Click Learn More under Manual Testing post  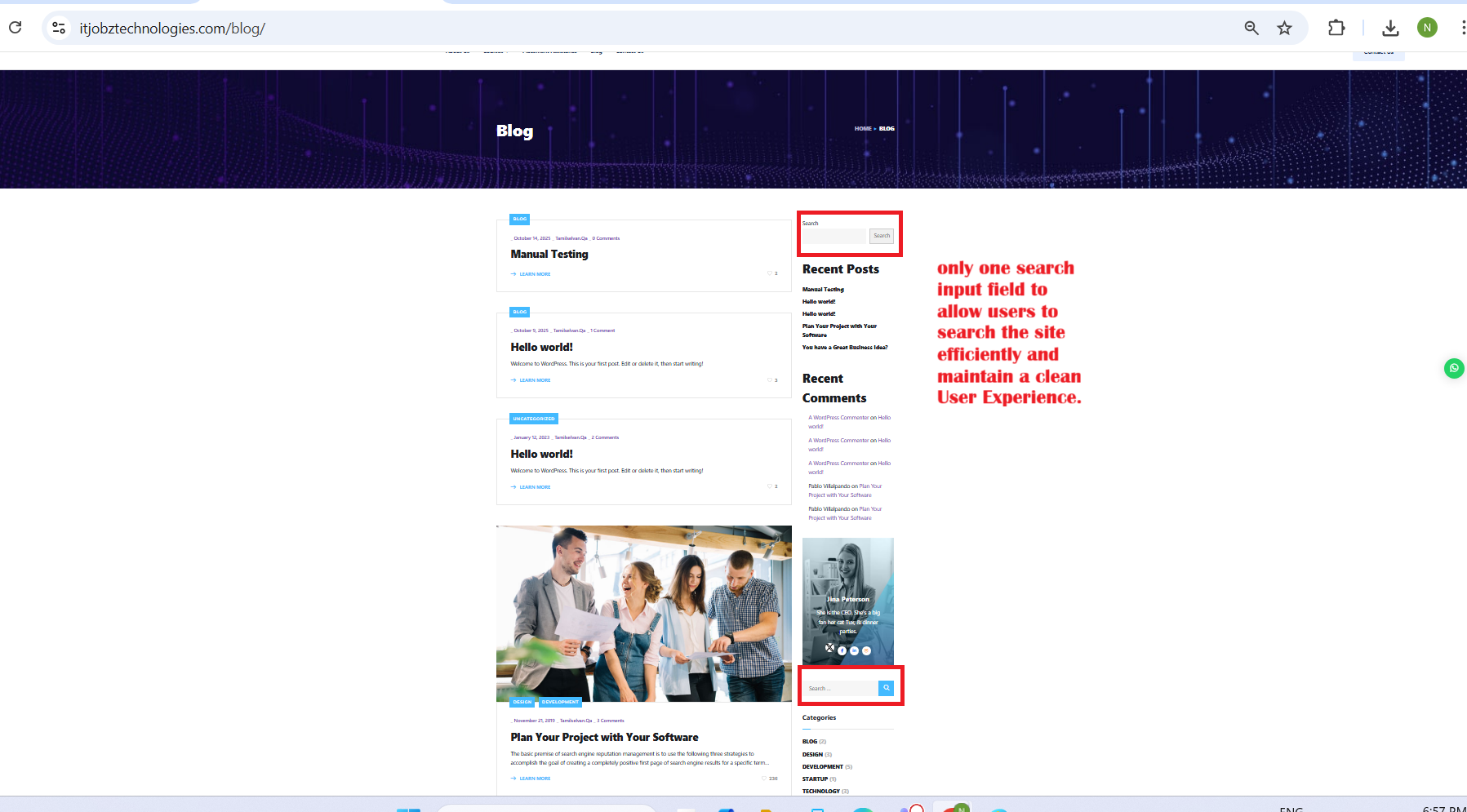[x=535, y=274]
